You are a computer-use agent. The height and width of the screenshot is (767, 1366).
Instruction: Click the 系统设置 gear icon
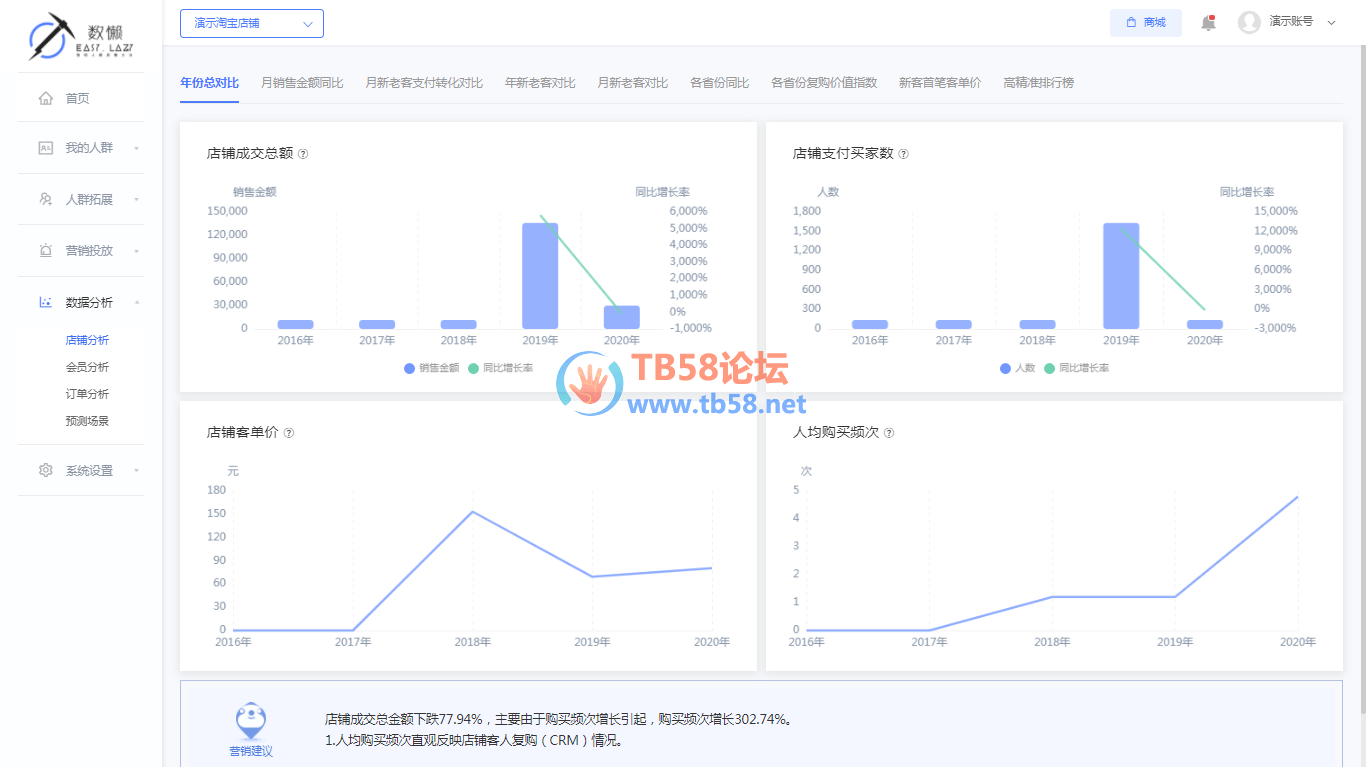[x=45, y=470]
